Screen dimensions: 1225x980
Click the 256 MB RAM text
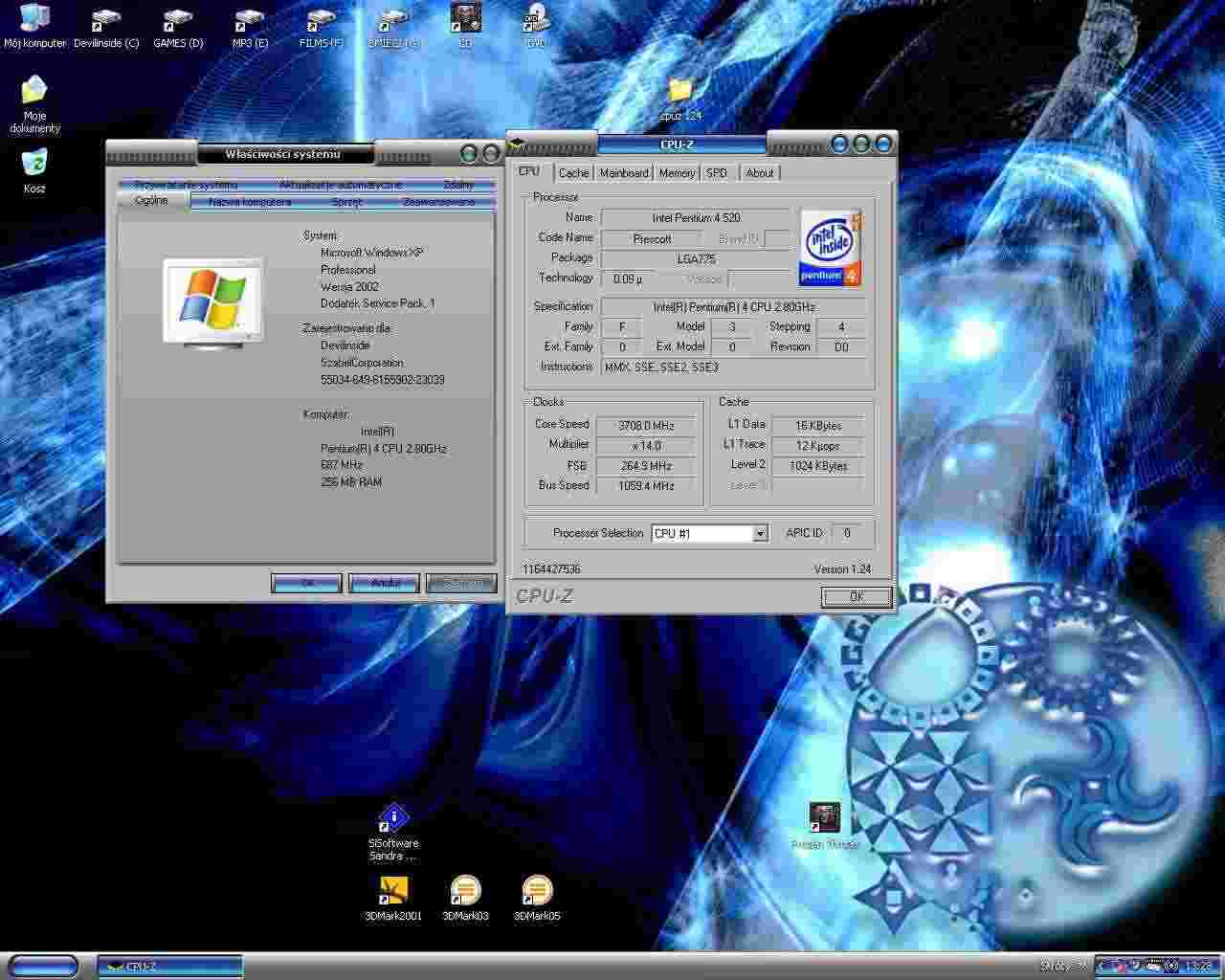coord(351,482)
